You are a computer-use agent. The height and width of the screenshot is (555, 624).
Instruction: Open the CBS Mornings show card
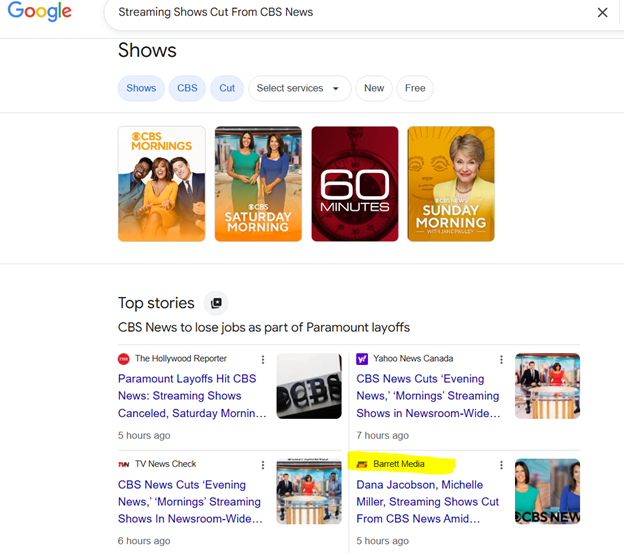tap(162, 184)
